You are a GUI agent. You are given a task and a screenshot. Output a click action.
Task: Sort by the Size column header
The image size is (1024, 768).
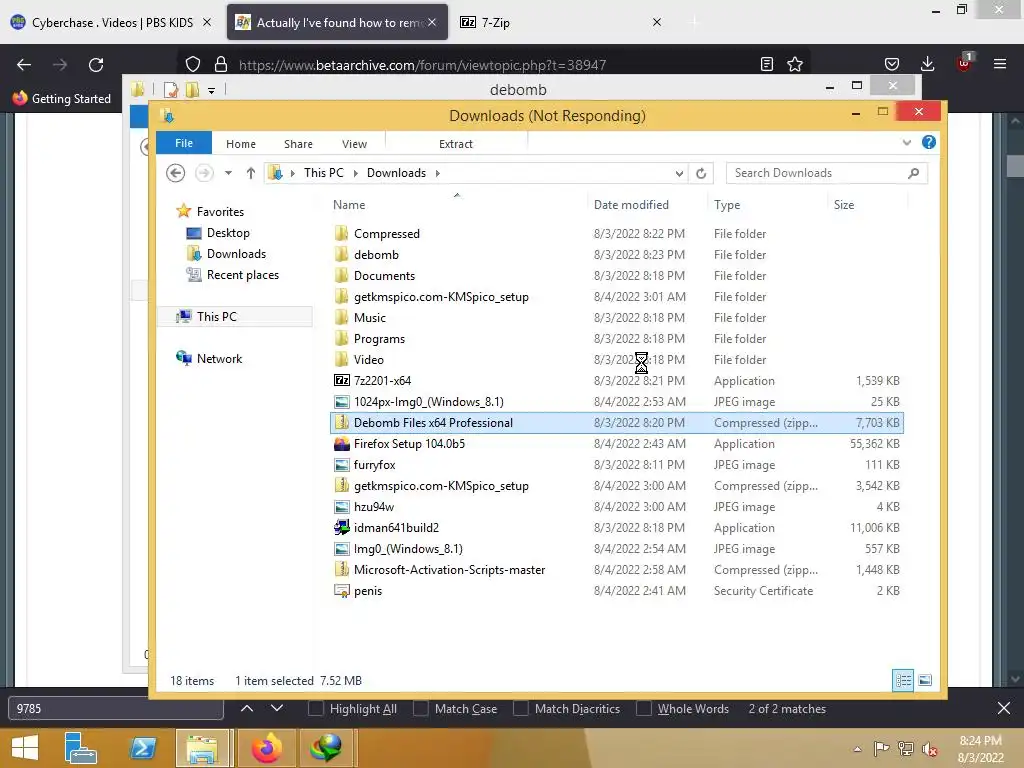click(844, 205)
